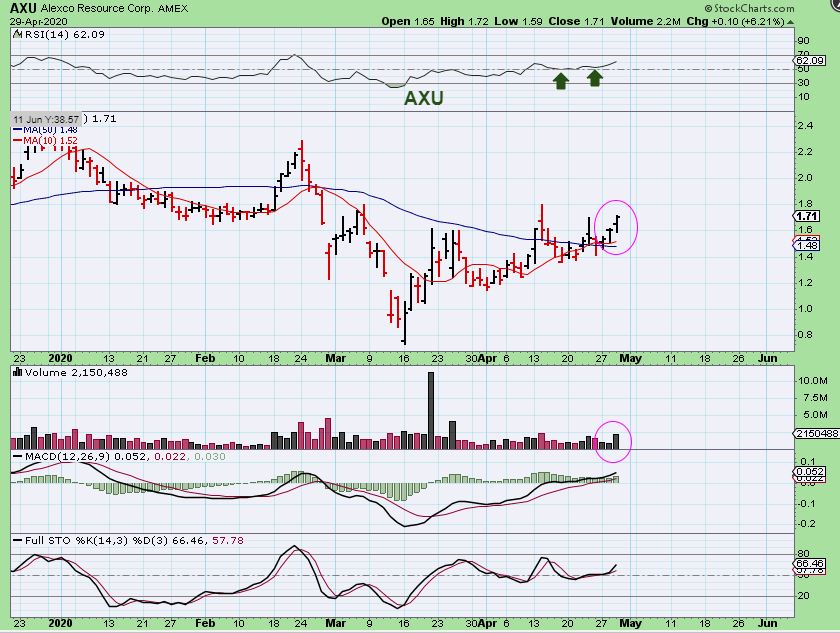Click the bar-chart icon before Volume label

coord(17,372)
